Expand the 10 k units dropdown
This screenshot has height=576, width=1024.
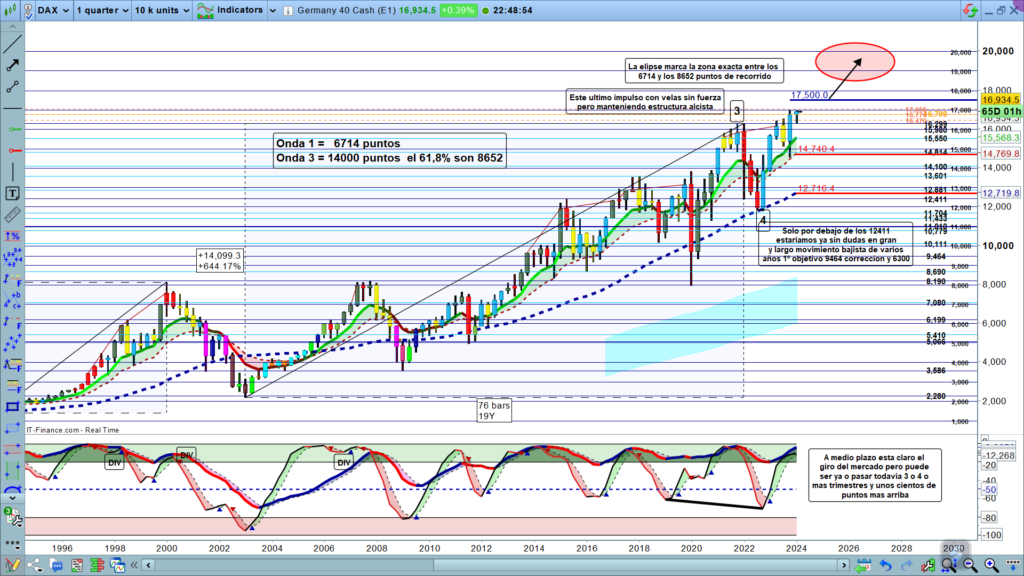pos(161,11)
